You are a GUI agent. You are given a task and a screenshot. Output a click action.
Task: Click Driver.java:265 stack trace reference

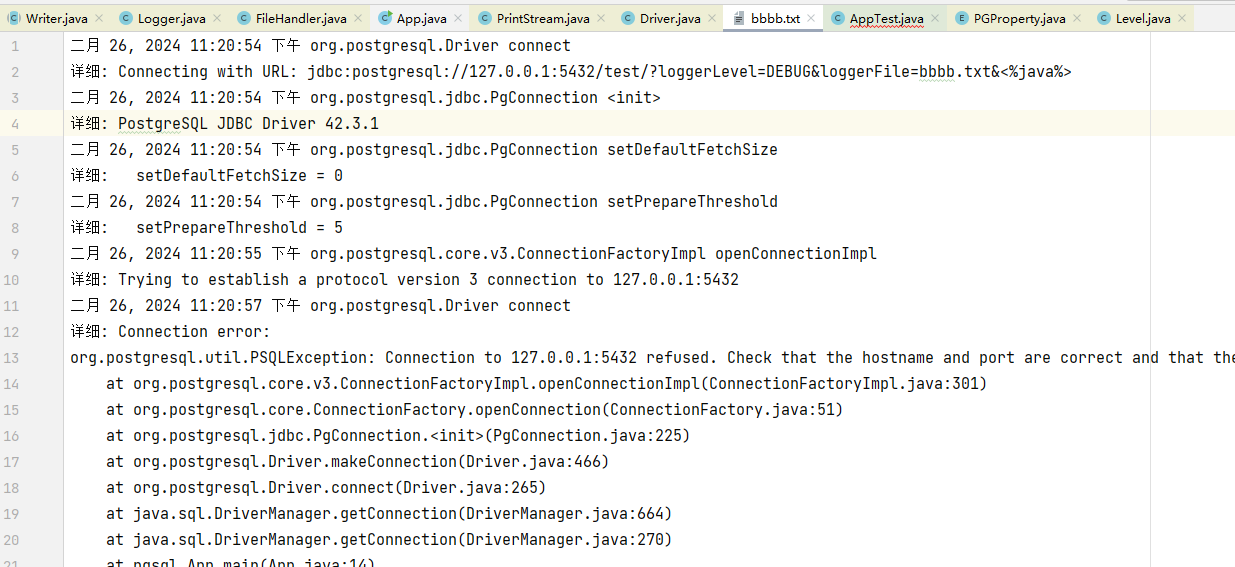click(472, 488)
